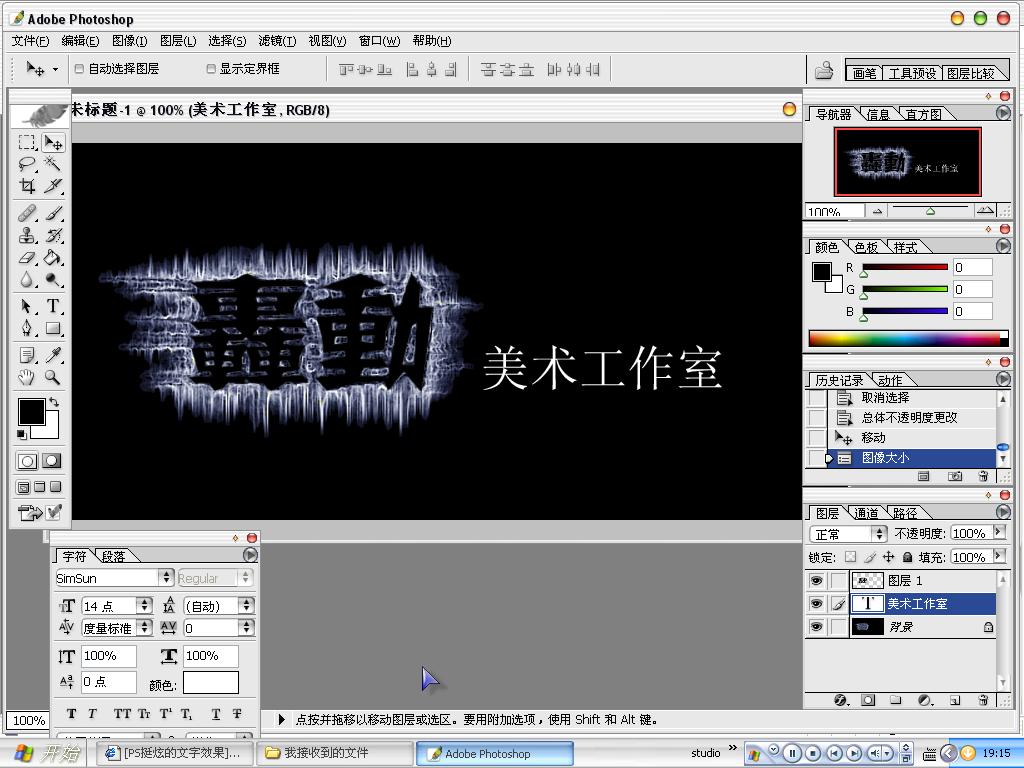This screenshot has width=1024, height=768.
Task: Toggle lock all icon
Action: pyautogui.click(x=907, y=557)
